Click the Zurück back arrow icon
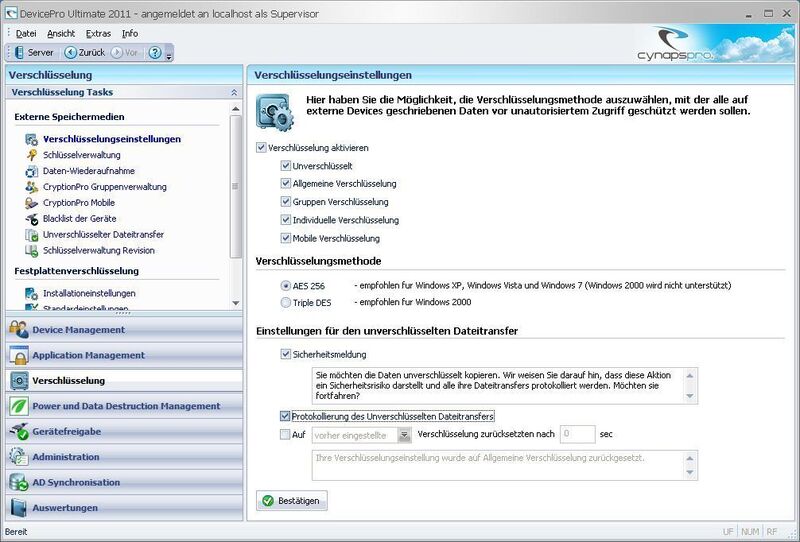This screenshot has width=800, height=542. [71, 53]
